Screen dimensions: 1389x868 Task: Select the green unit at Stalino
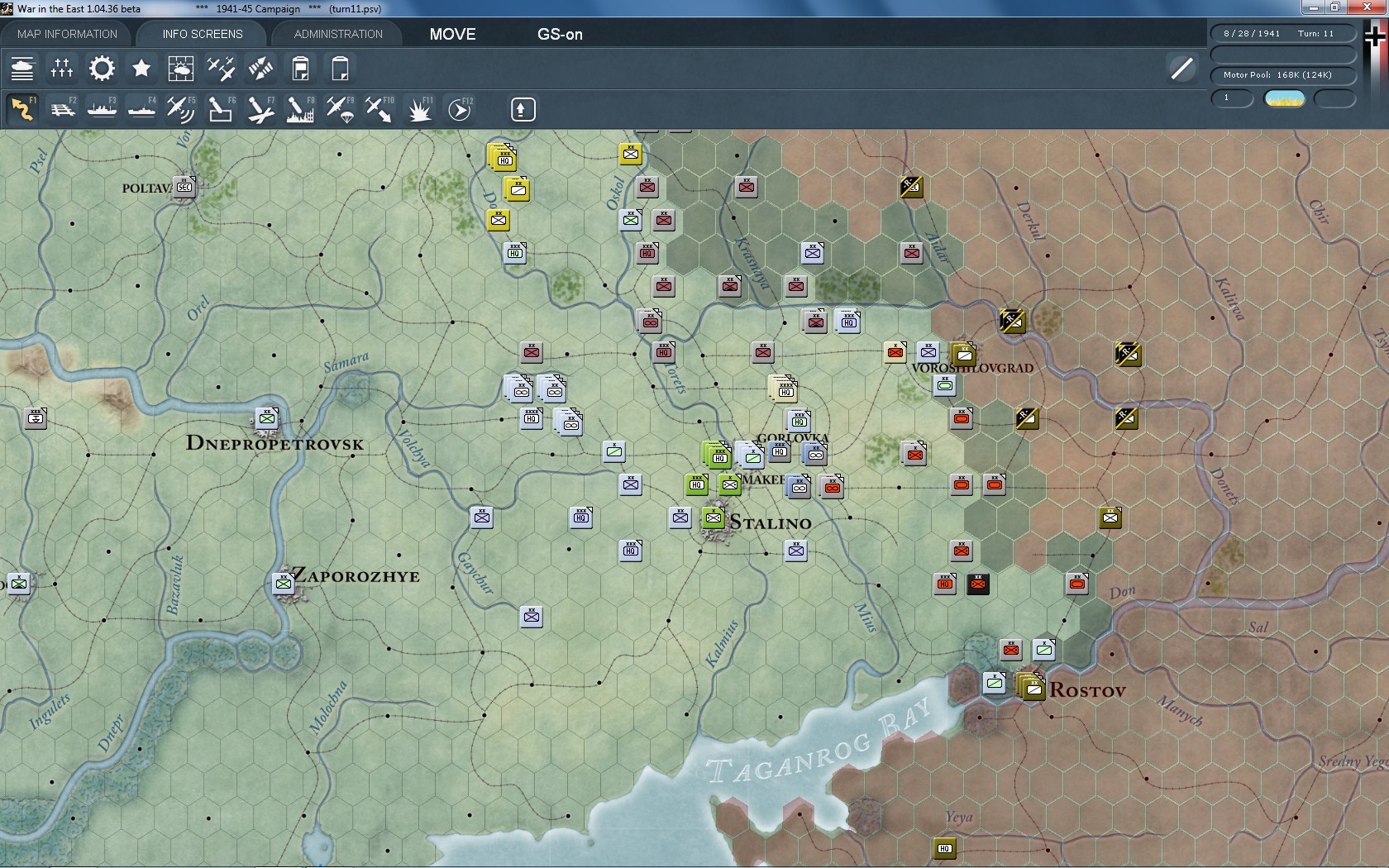click(x=714, y=517)
